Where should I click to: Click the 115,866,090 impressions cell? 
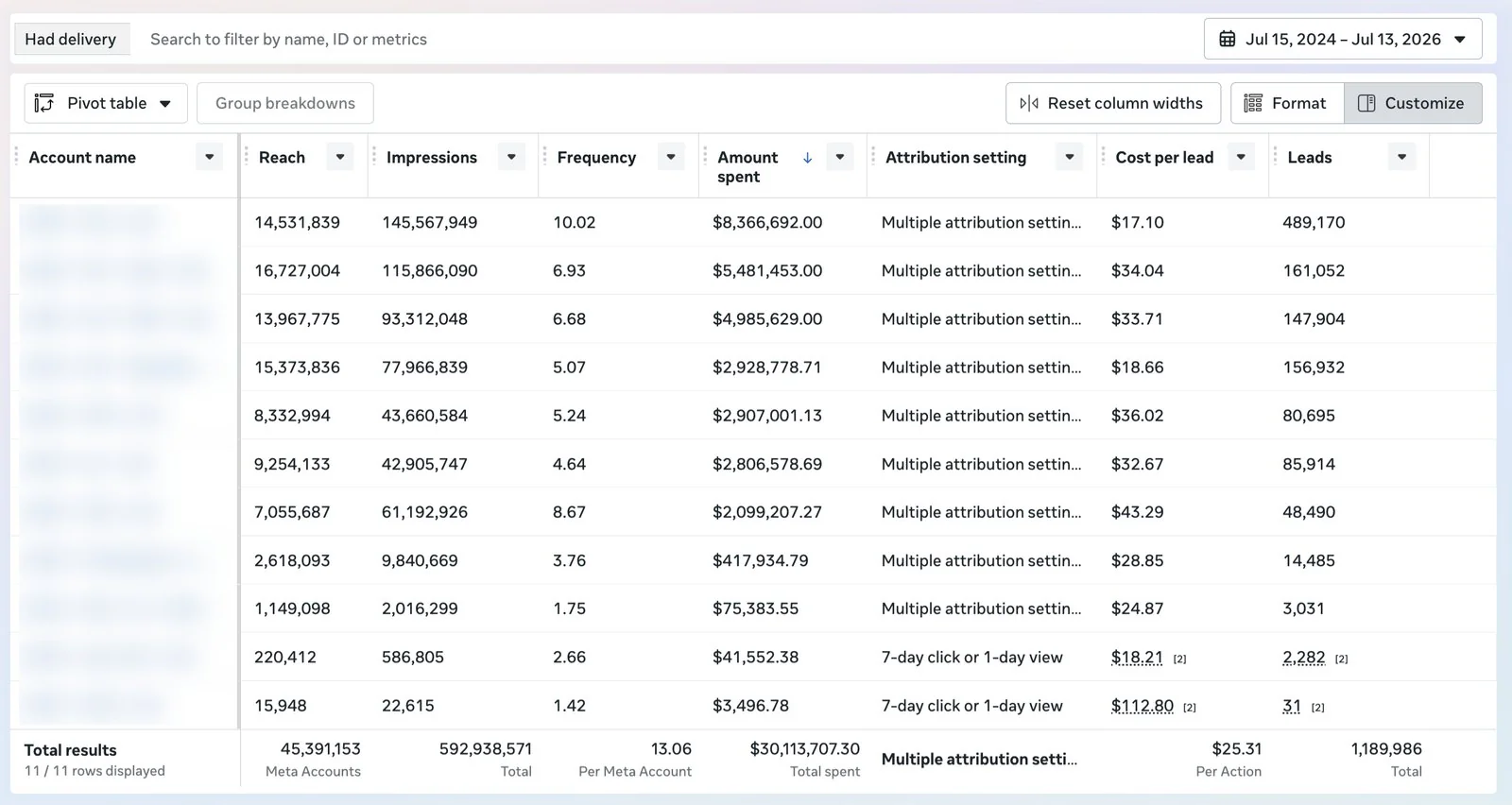click(430, 270)
